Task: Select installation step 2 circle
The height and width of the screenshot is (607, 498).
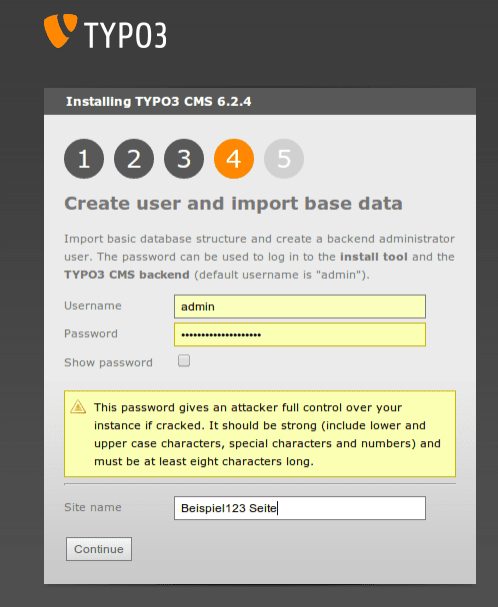Action: click(134, 159)
